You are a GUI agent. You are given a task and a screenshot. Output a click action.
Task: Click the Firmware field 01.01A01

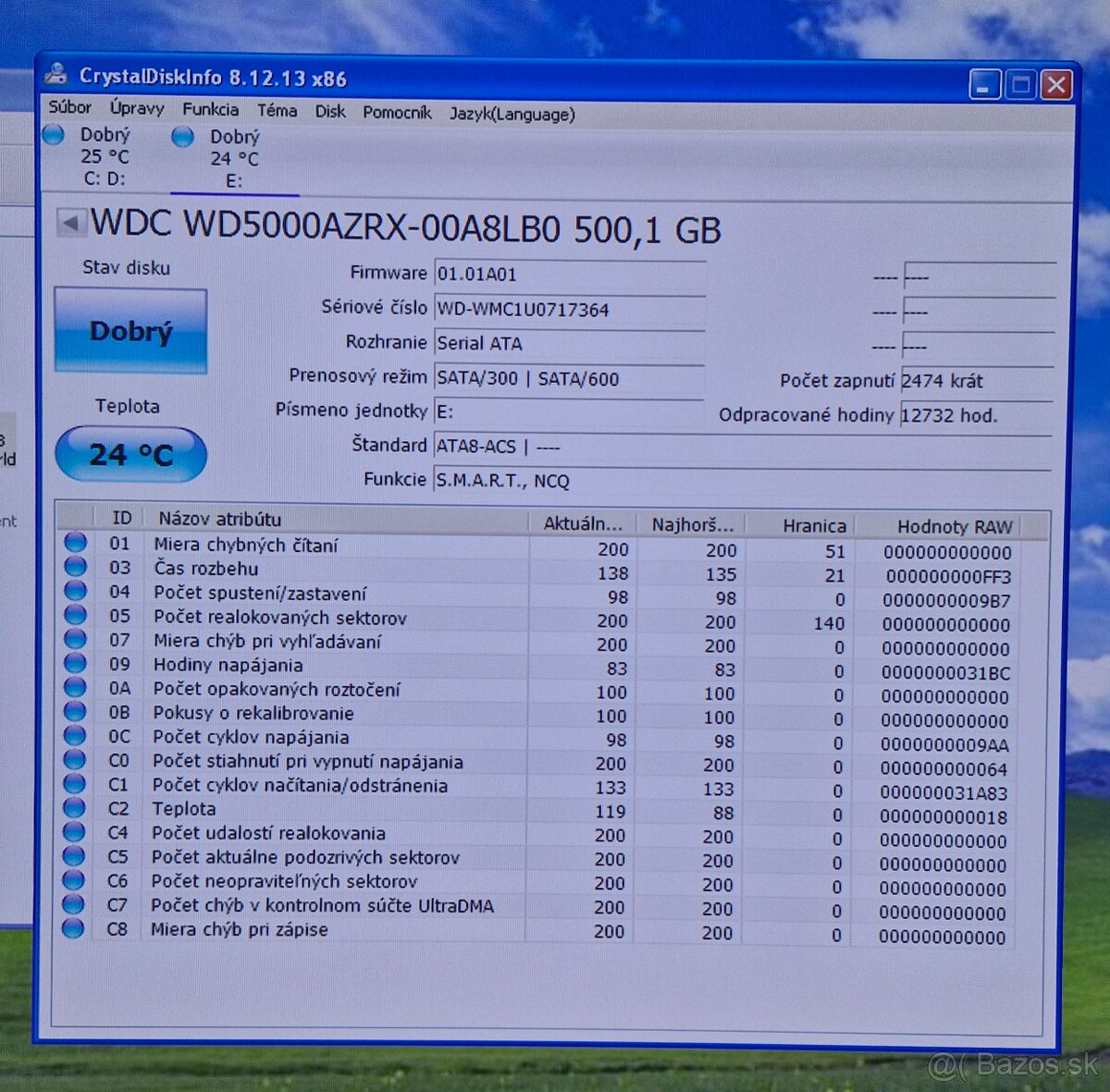[x=569, y=275]
